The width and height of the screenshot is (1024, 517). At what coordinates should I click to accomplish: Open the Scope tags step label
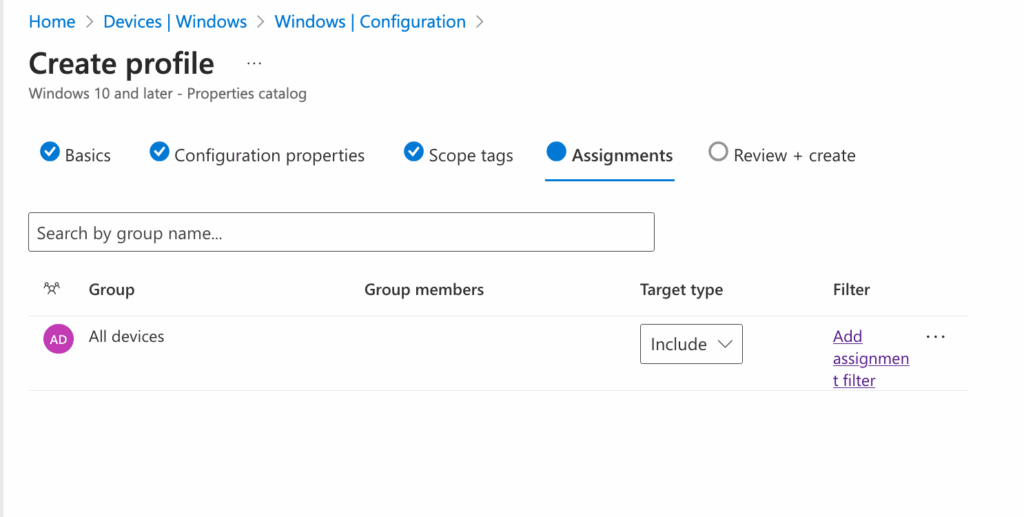(470, 155)
